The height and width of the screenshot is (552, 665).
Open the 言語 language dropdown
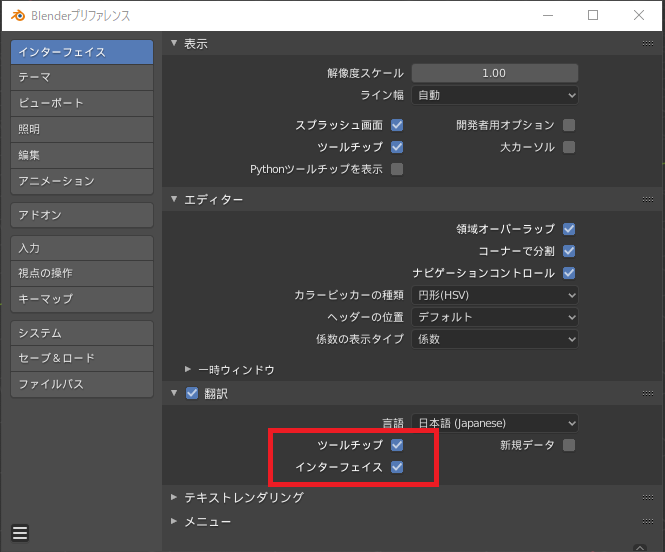495,423
